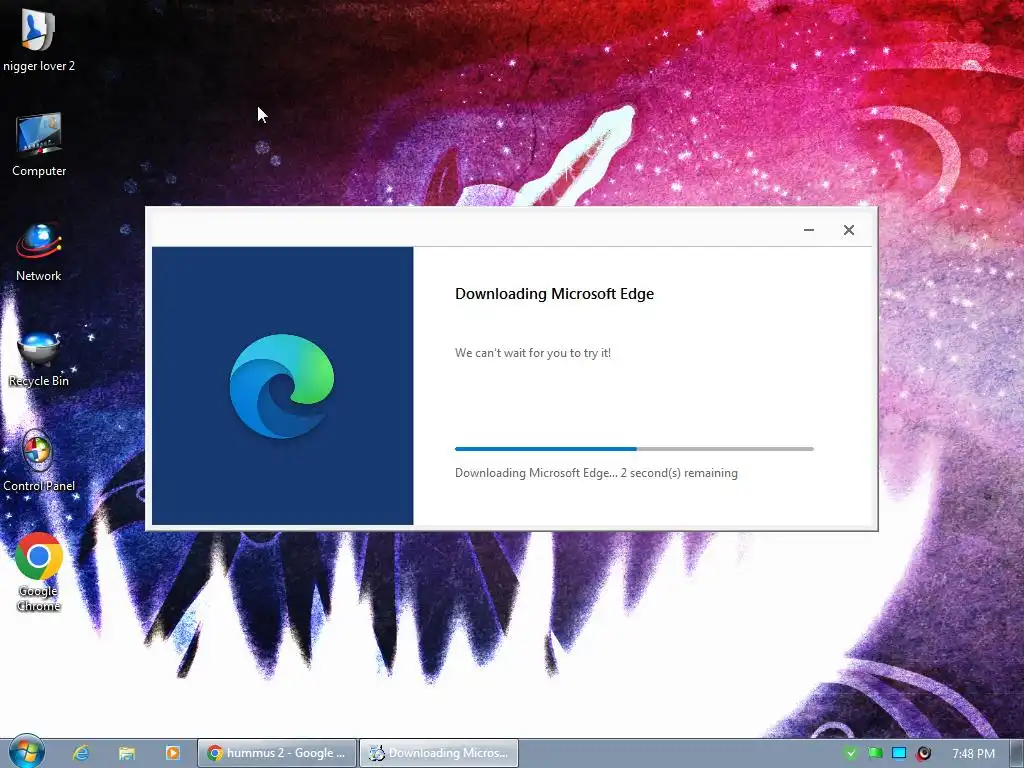Open the user profile folder desktop icon
The width and height of the screenshot is (1024, 768).
pos(39,39)
